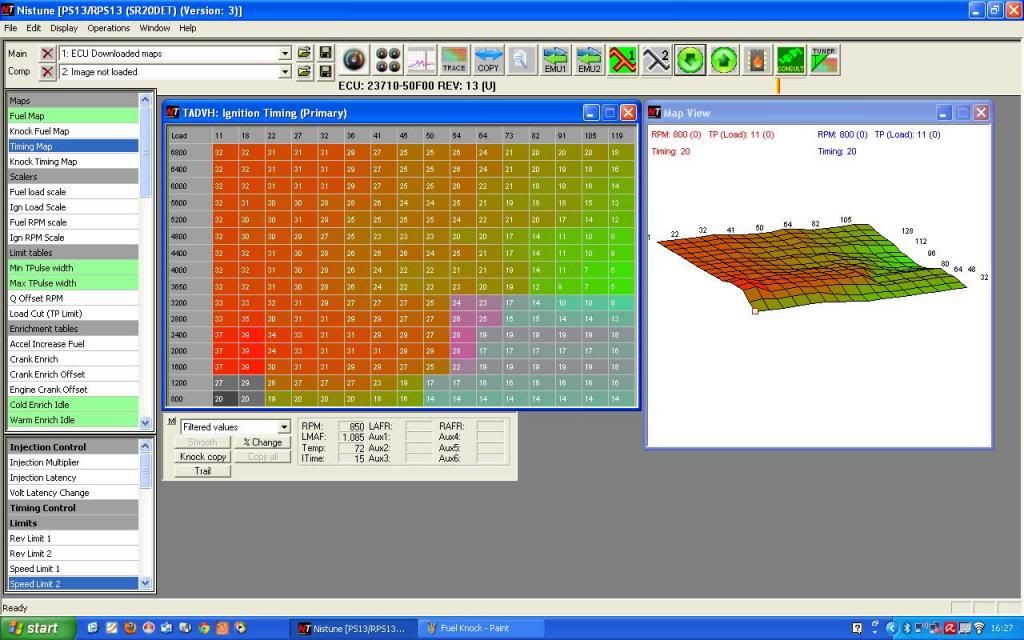
Task: Click the four-gauge panel icon
Action: point(388,60)
